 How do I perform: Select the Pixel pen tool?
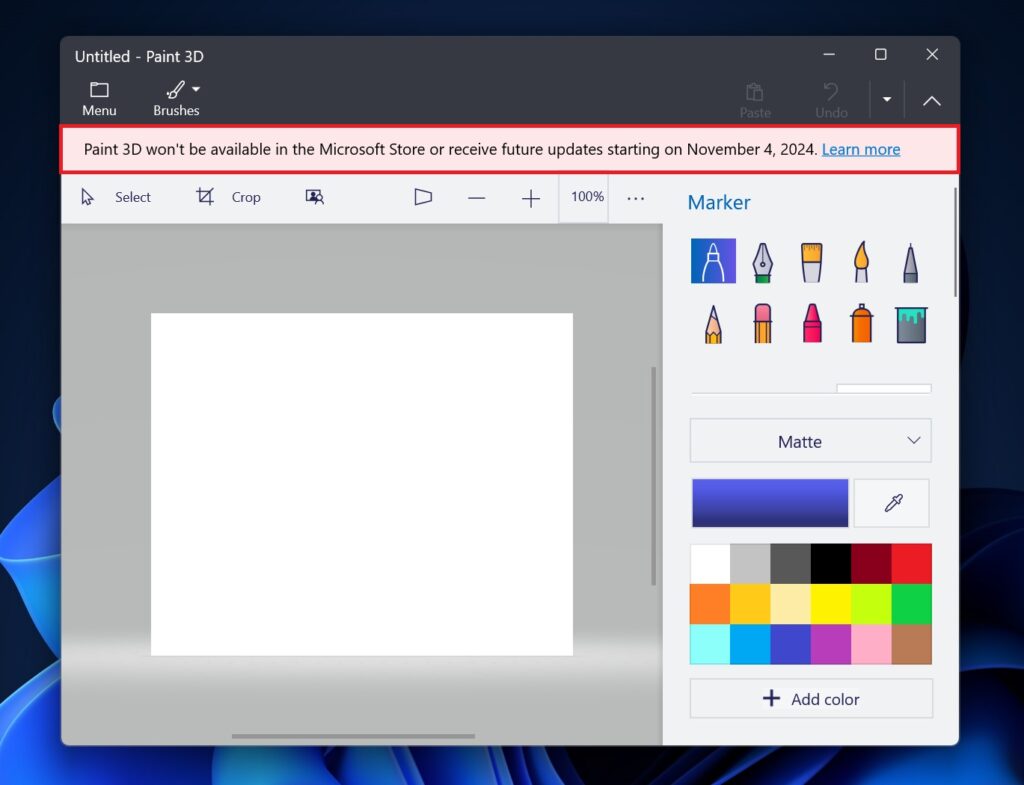[911, 261]
